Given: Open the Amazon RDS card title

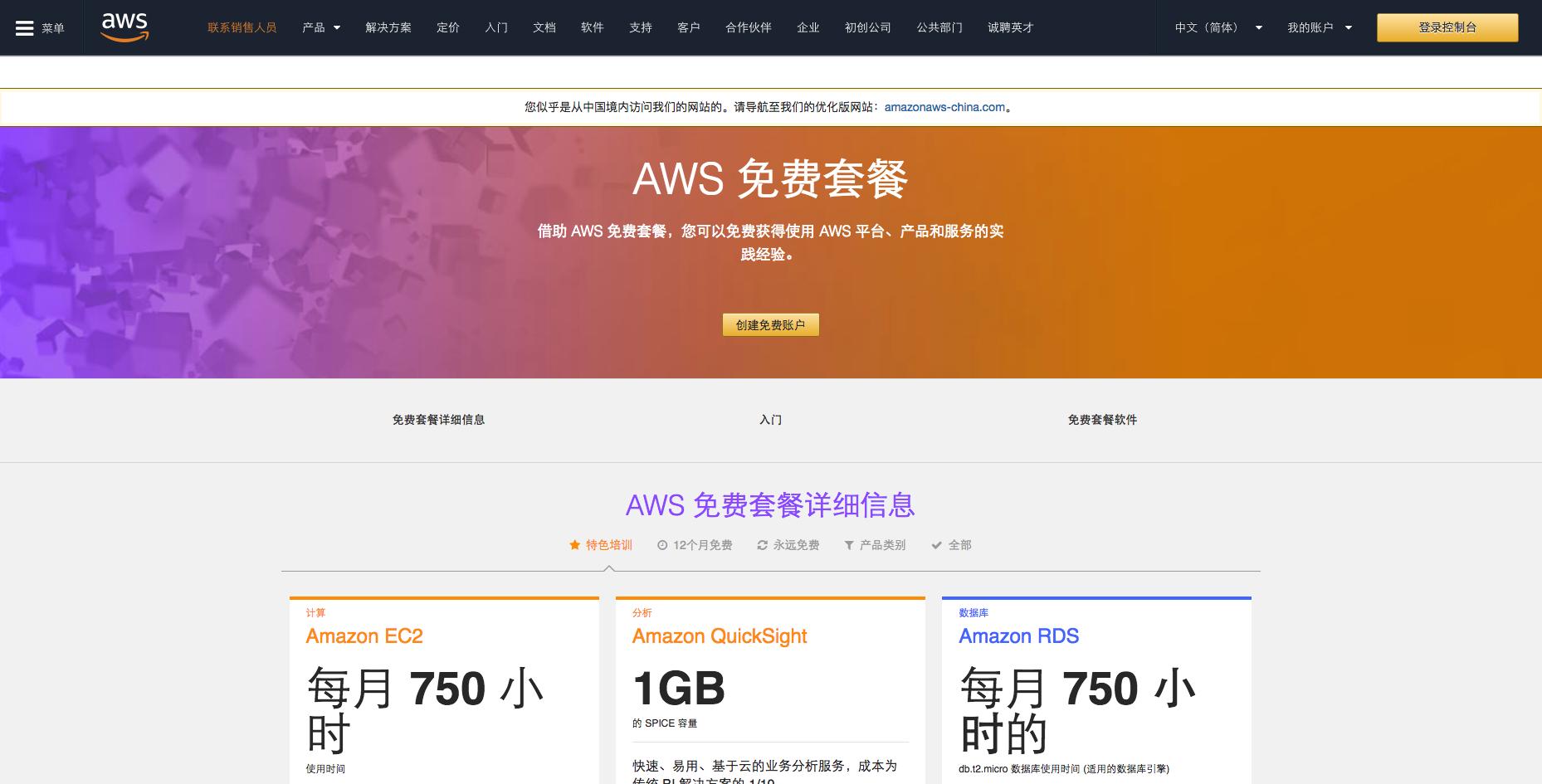Looking at the screenshot, I should 1018,636.
